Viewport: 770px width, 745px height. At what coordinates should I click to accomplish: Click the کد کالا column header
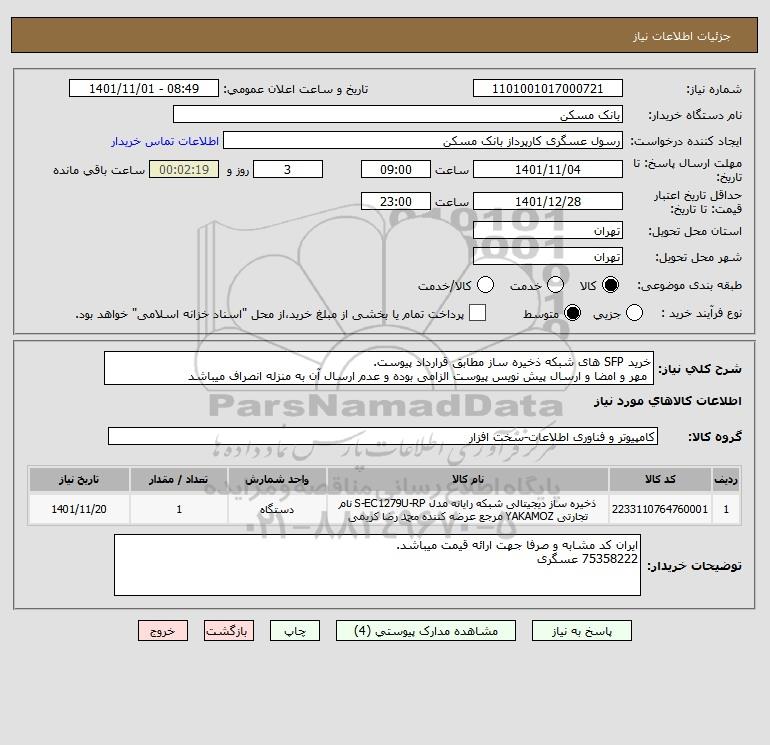(660, 479)
